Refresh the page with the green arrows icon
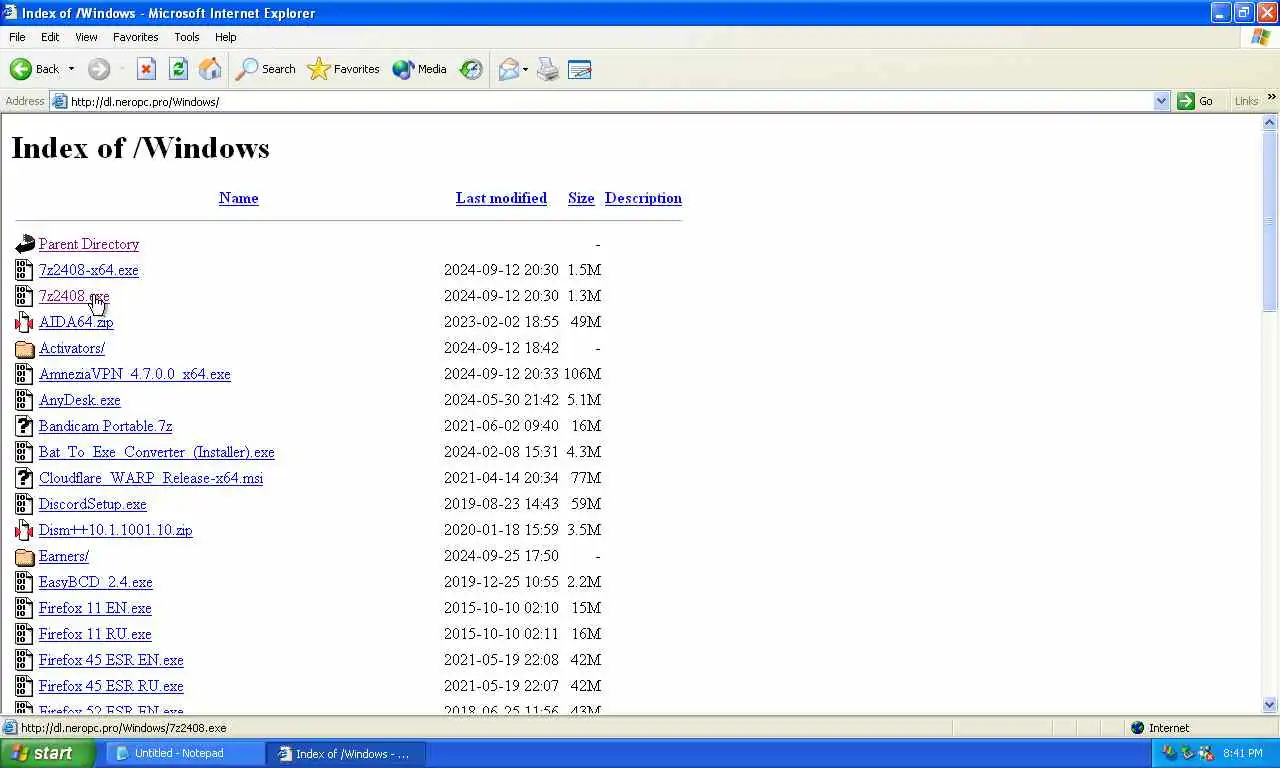The width and height of the screenshot is (1280, 768). point(178,69)
